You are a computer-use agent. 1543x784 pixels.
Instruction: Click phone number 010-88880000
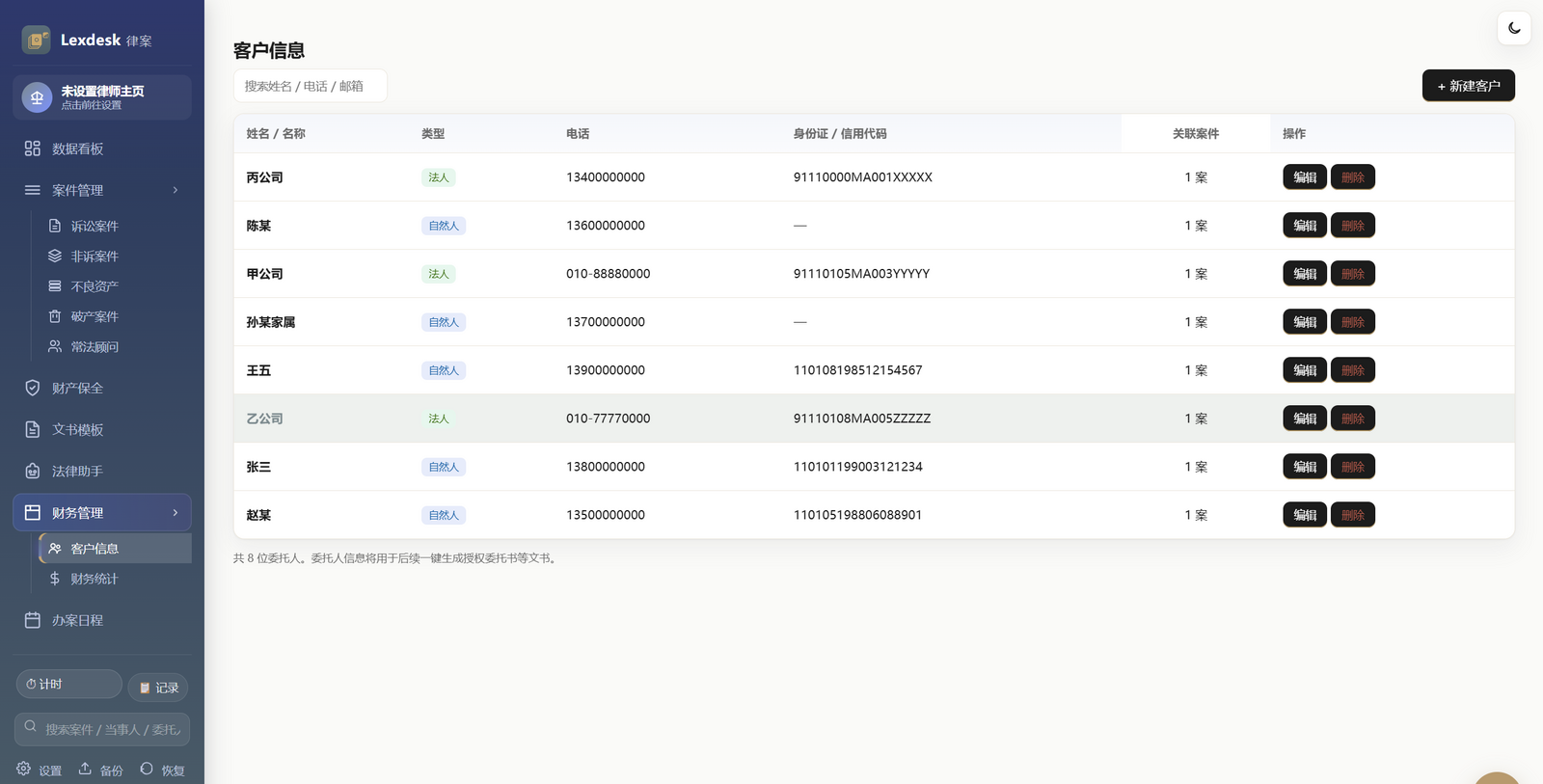pos(608,274)
